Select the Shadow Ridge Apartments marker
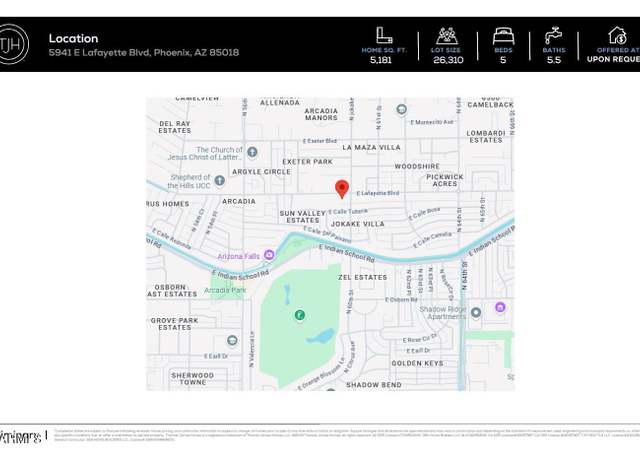 (x=476, y=313)
